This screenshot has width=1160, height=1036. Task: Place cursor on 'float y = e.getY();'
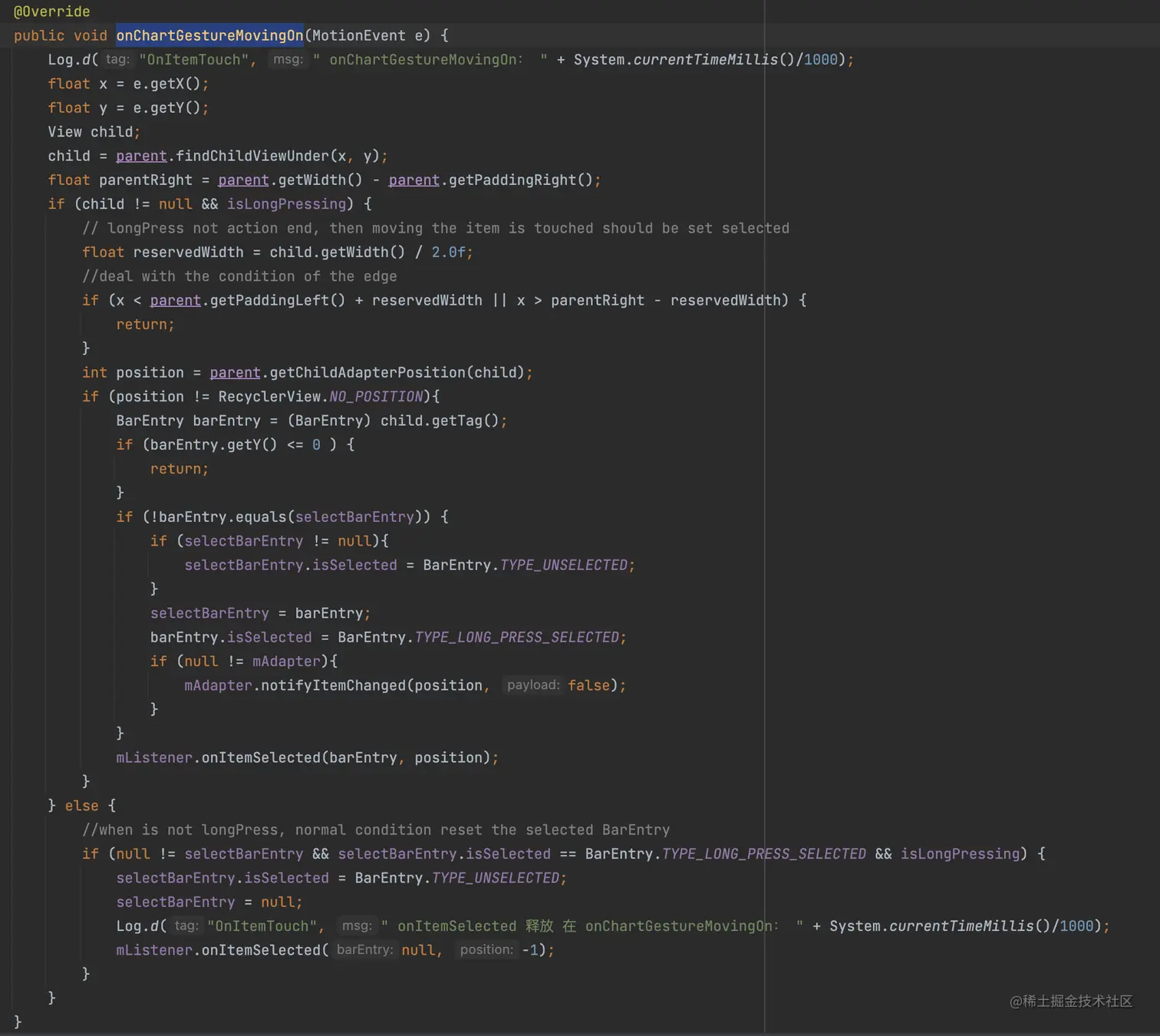point(128,107)
